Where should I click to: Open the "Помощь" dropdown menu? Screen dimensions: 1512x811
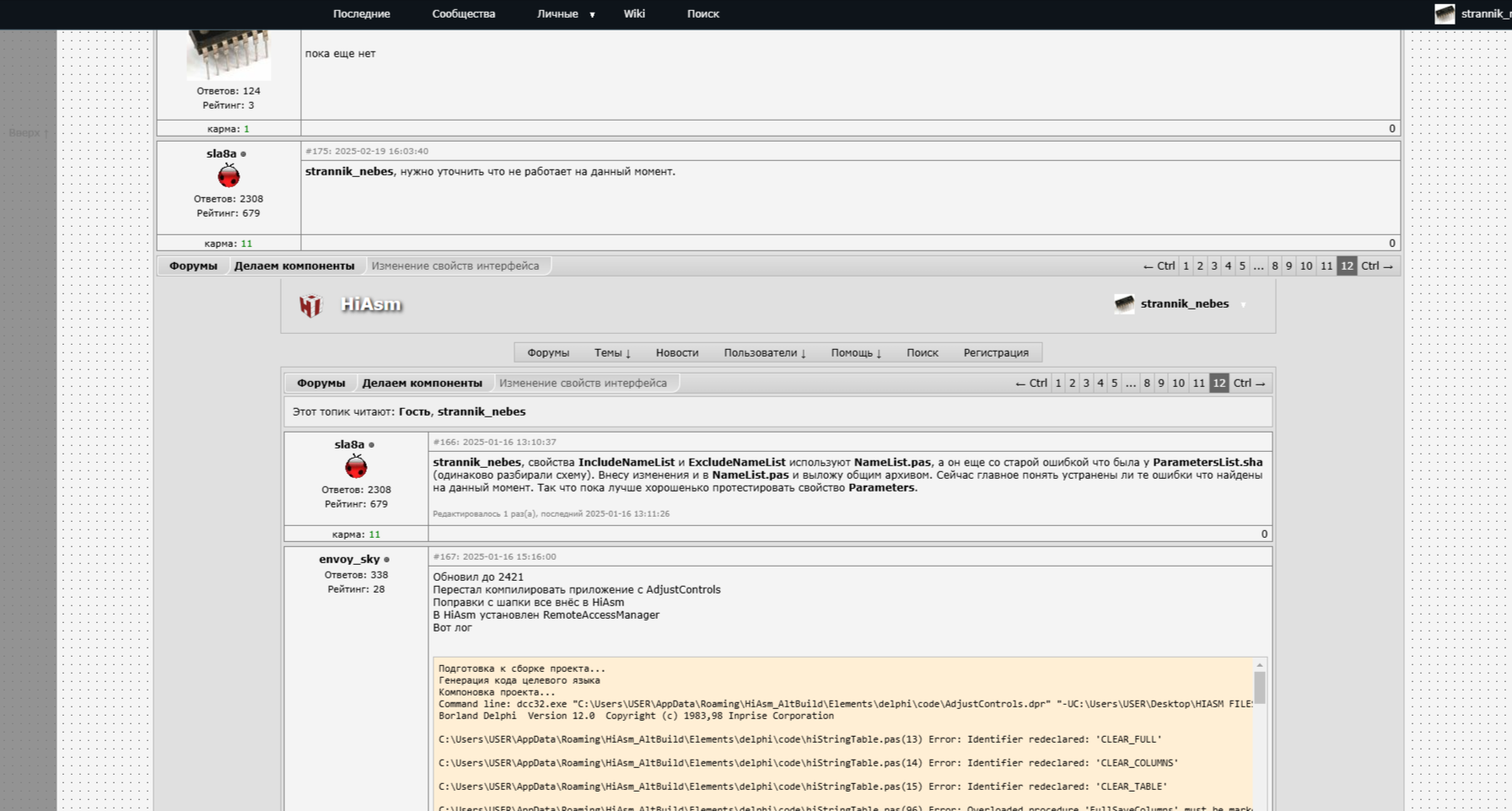(856, 353)
